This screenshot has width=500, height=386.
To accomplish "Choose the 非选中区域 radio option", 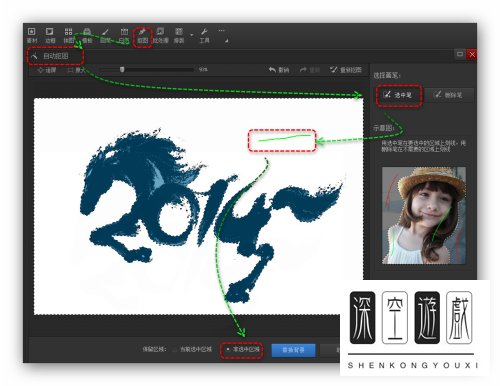I will (x=242, y=349).
